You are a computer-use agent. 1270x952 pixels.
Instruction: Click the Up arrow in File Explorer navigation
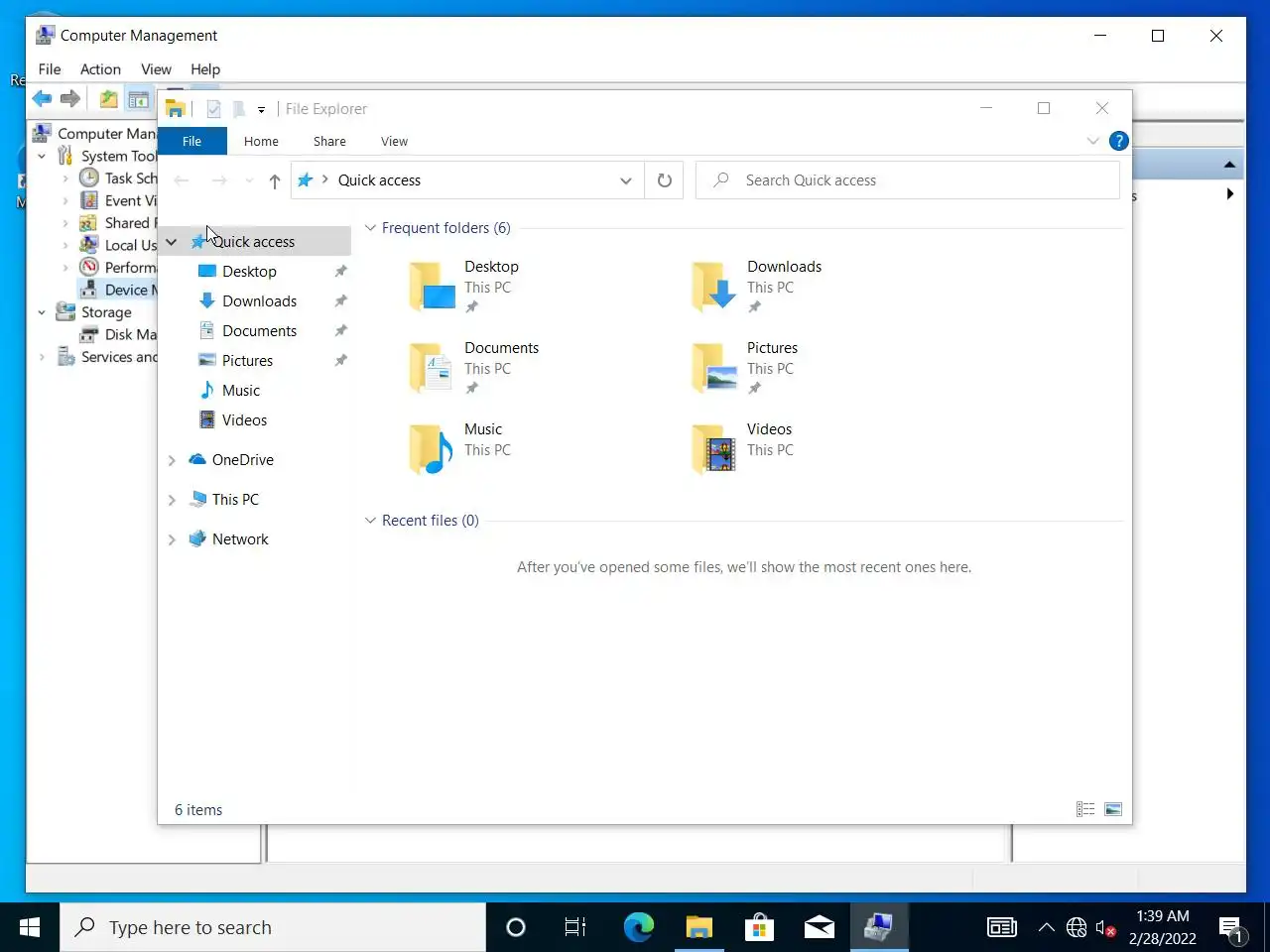tap(275, 180)
